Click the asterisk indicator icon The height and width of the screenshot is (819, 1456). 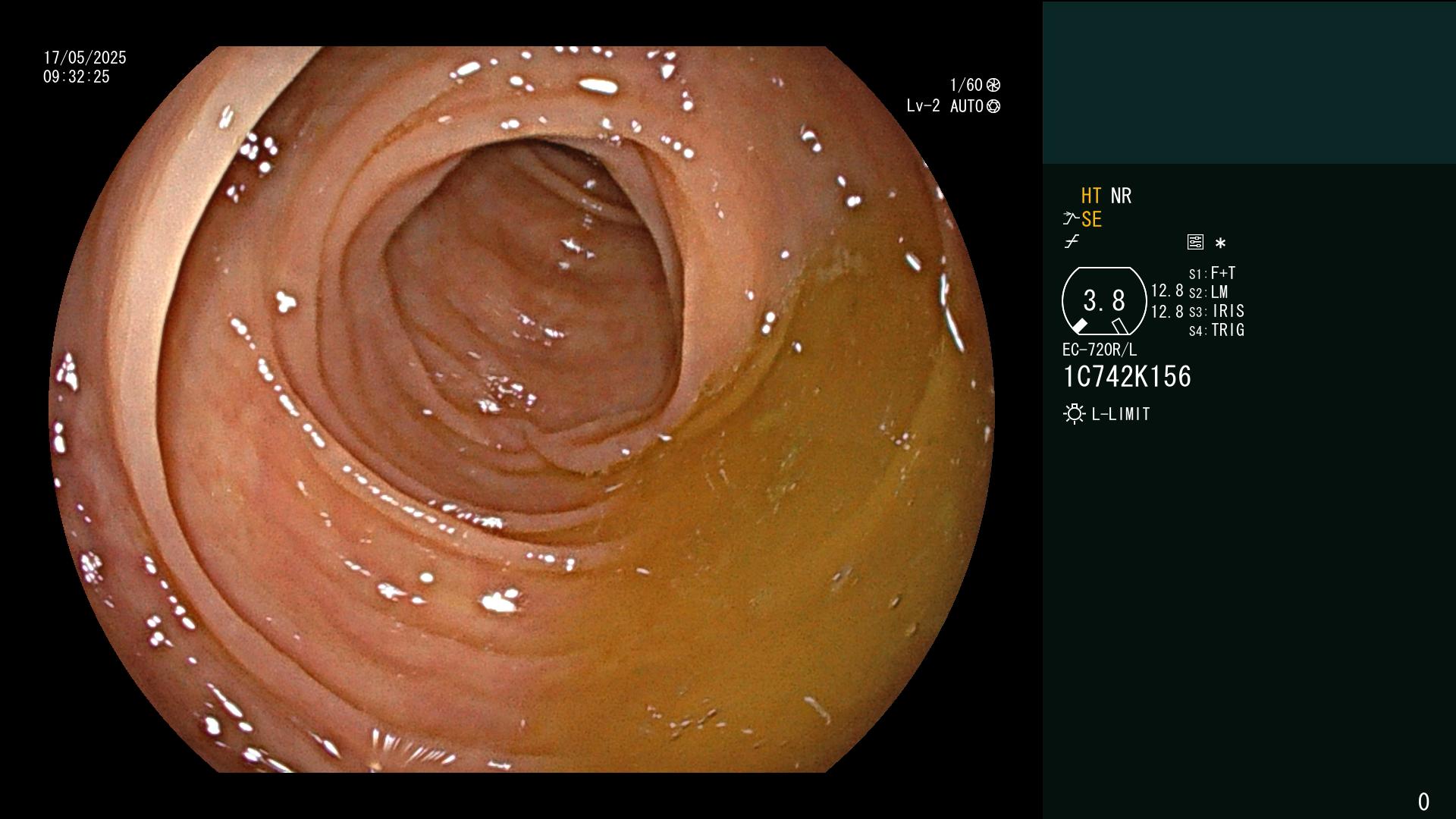[1220, 243]
